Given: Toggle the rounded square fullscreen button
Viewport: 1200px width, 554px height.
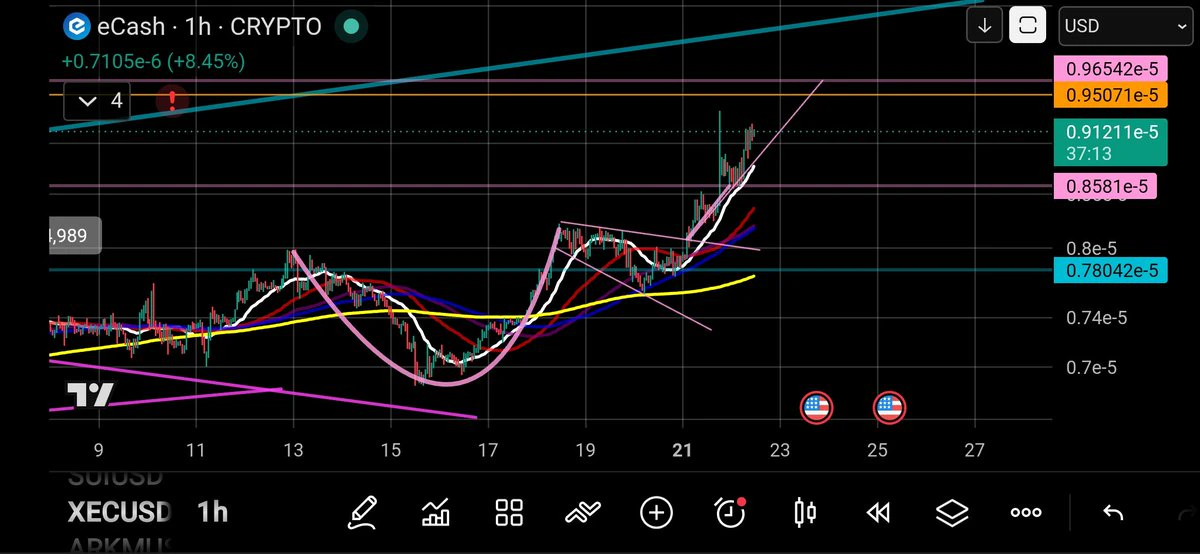Looking at the screenshot, I should click(1027, 26).
